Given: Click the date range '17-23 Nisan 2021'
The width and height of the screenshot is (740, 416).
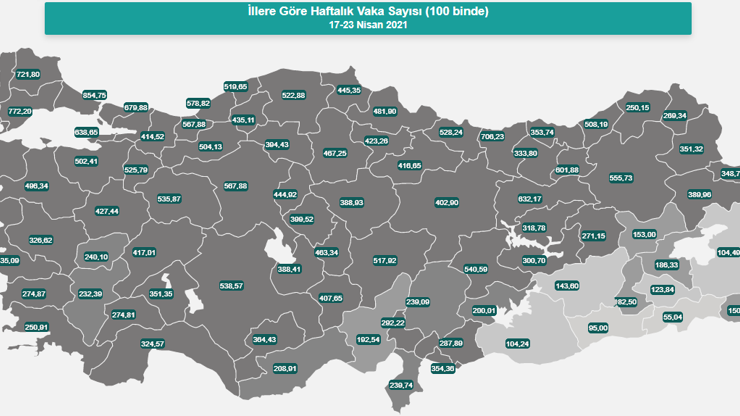Looking at the screenshot, I should [x=368, y=25].
